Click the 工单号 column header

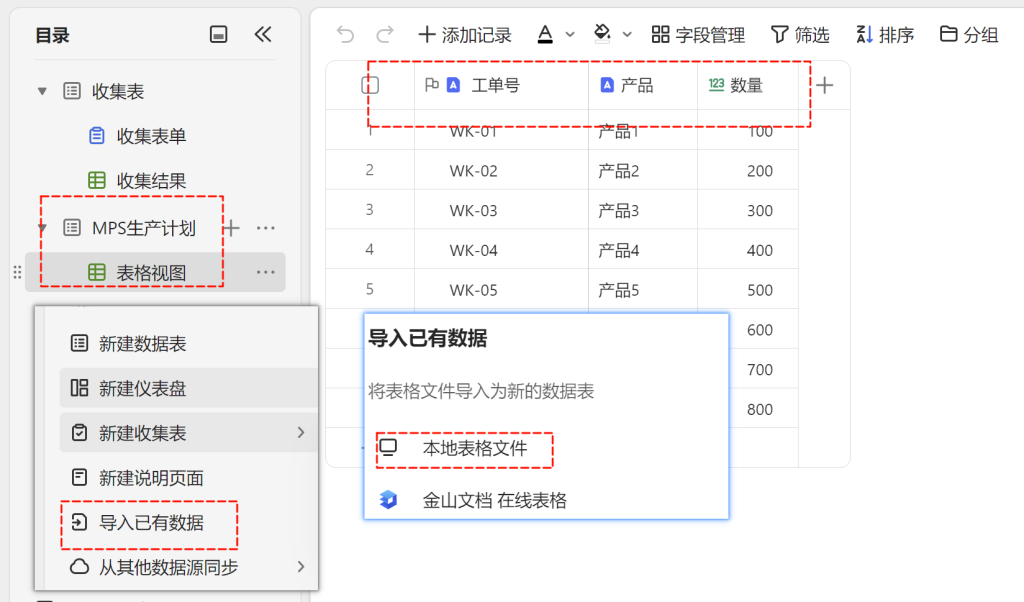pos(496,86)
